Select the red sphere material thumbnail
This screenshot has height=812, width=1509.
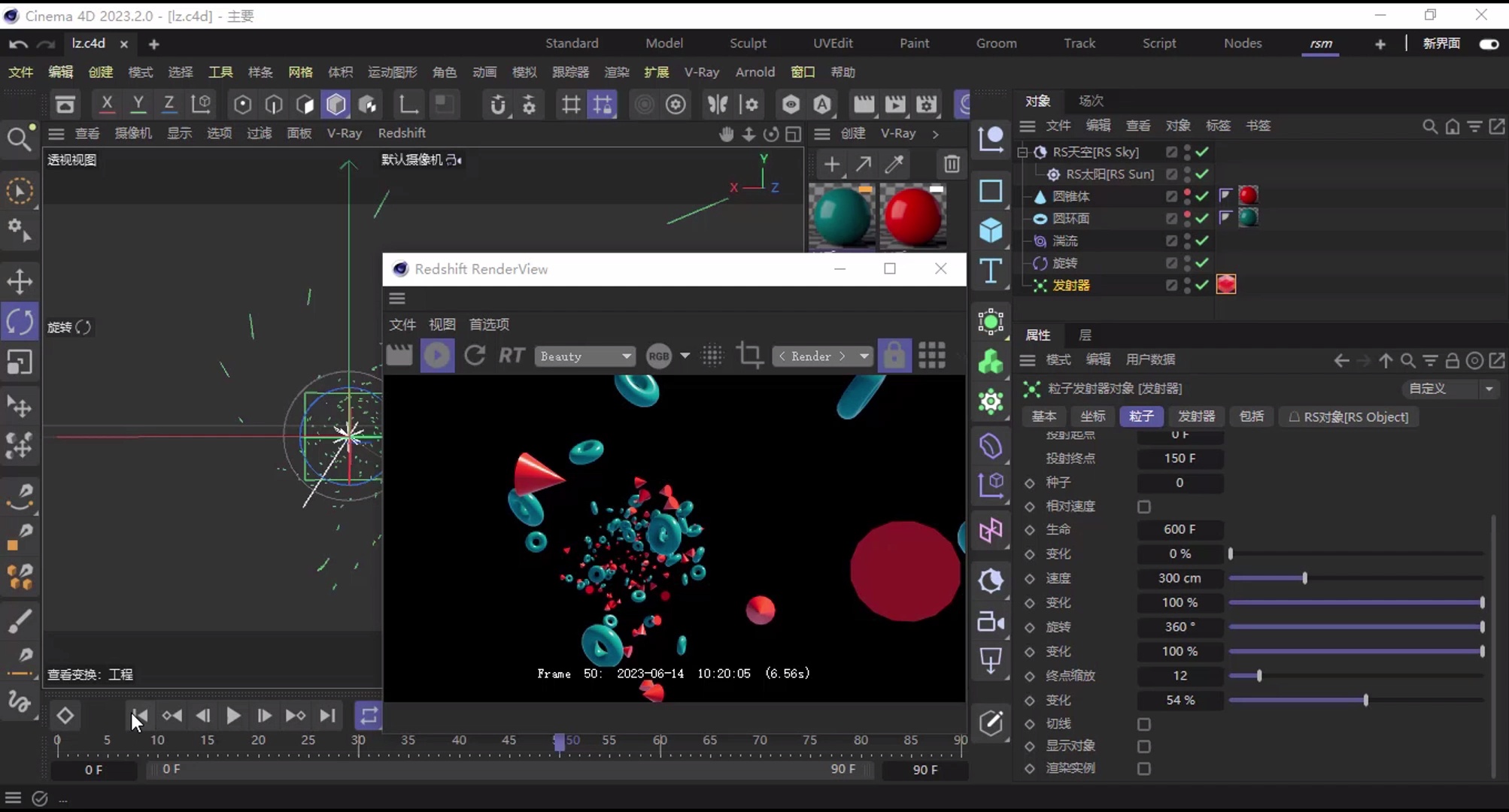[913, 217]
